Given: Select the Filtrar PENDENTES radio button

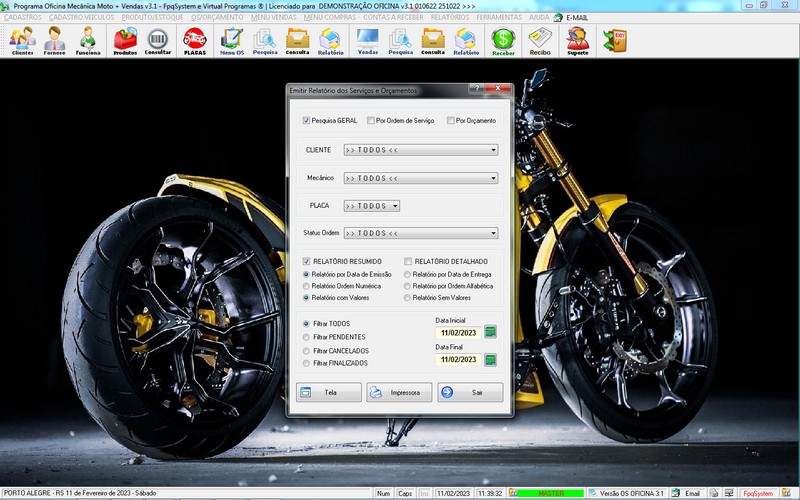Looking at the screenshot, I should tap(307, 338).
